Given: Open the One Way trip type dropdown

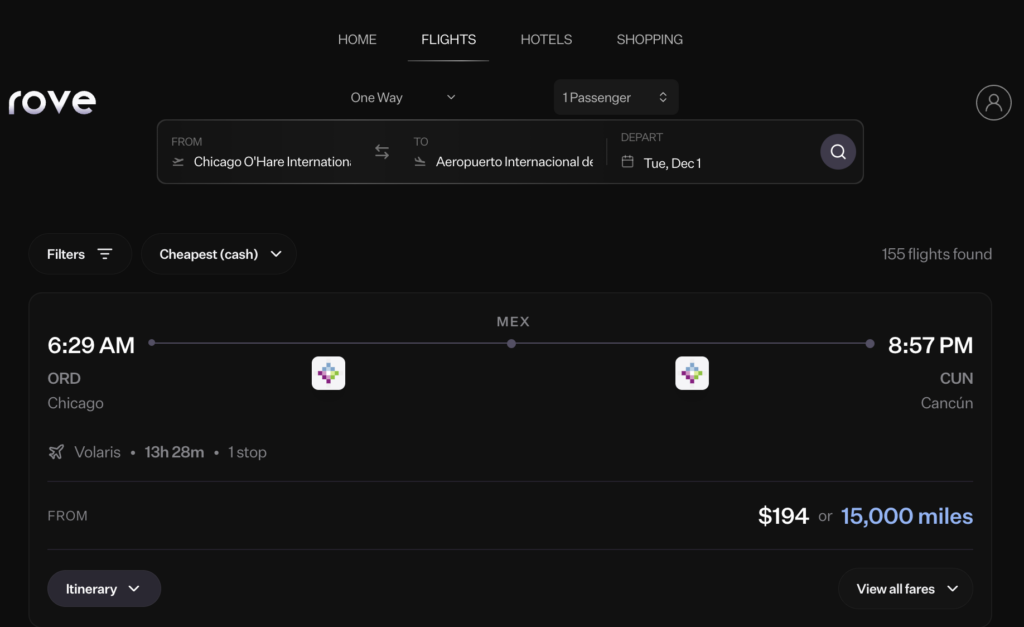Looking at the screenshot, I should (x=403, y=97).
